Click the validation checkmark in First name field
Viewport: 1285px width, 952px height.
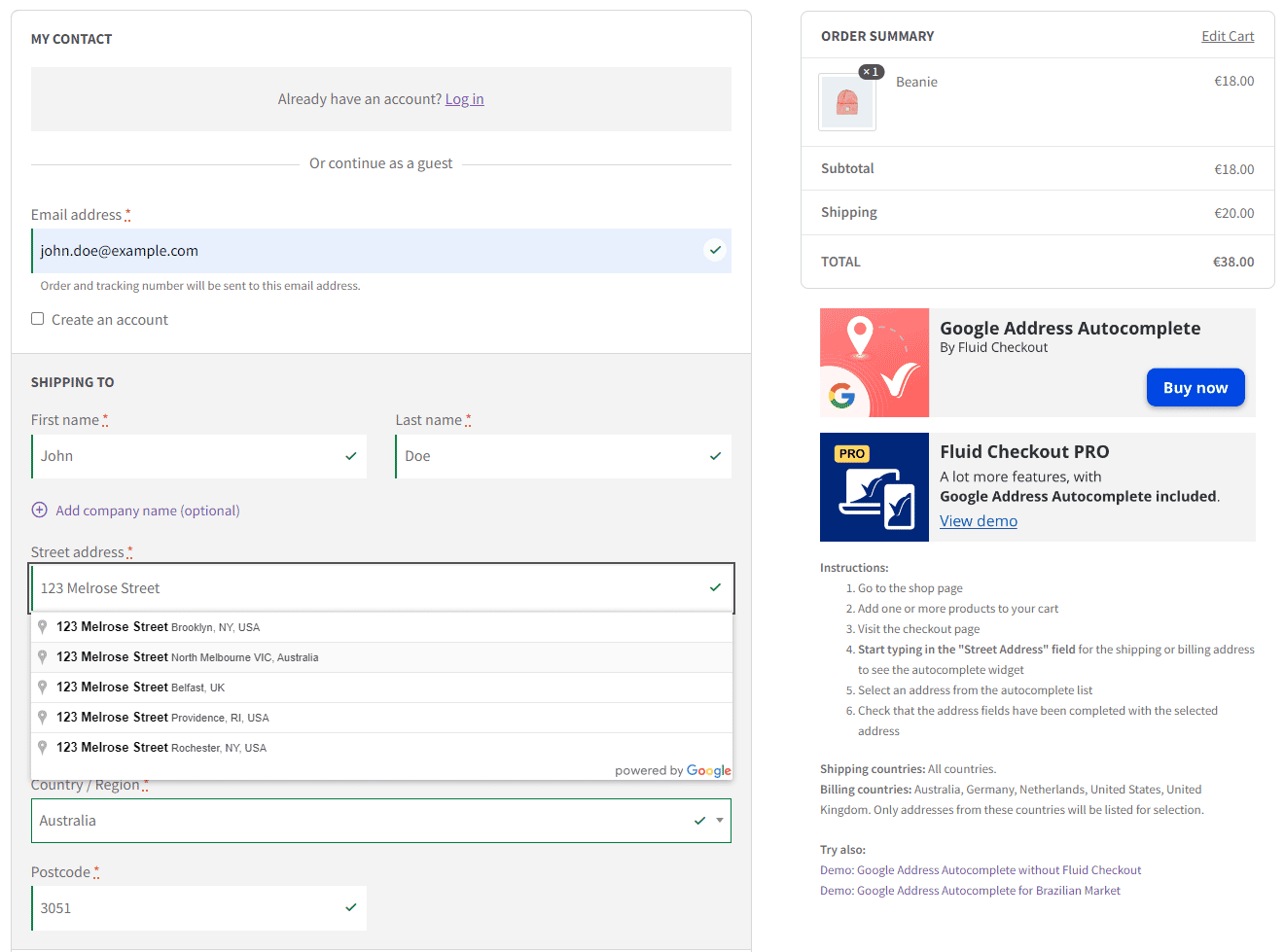tap(351, 456)
